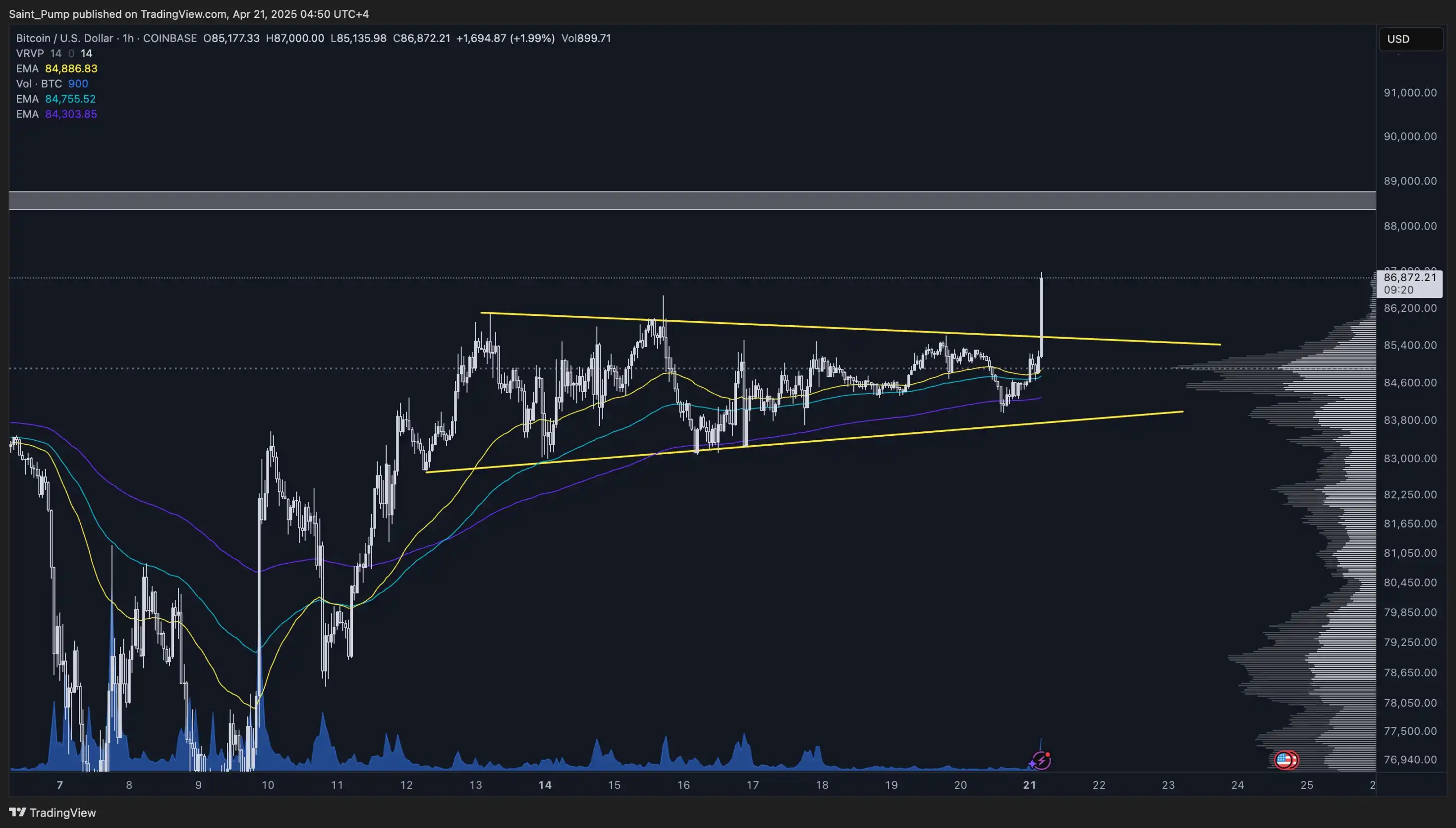Click the Bitcoin / U.S. Dollar symbol title

click(64, 38)
